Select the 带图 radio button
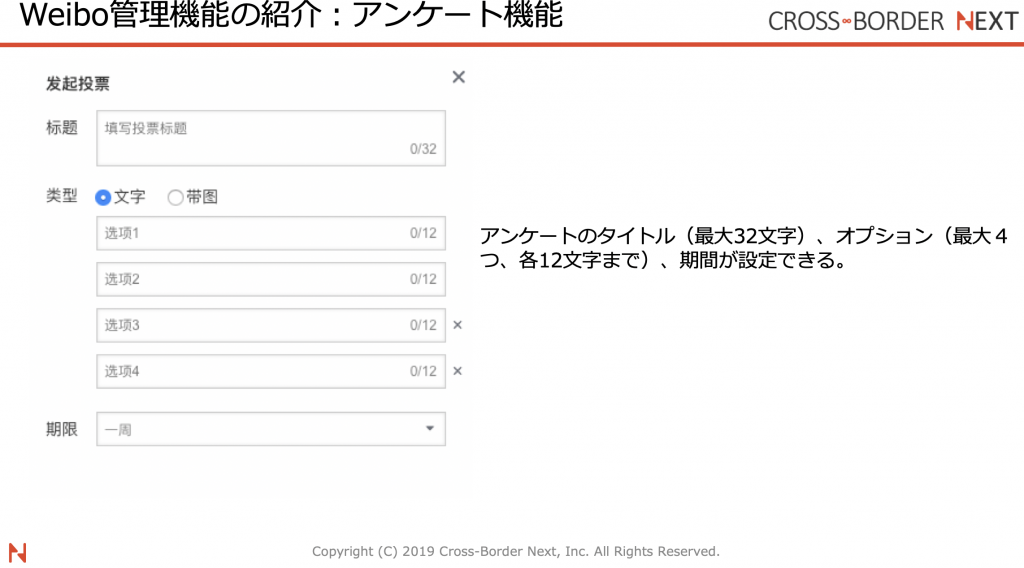The width and height of the screenshot is (1024, 568). click(x=175, y=198)
